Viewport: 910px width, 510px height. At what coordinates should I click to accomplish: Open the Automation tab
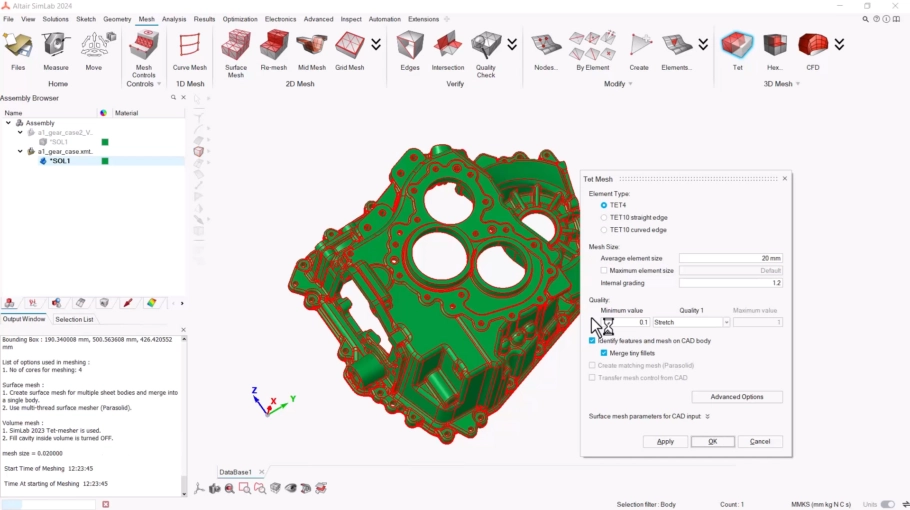point(385,19)
